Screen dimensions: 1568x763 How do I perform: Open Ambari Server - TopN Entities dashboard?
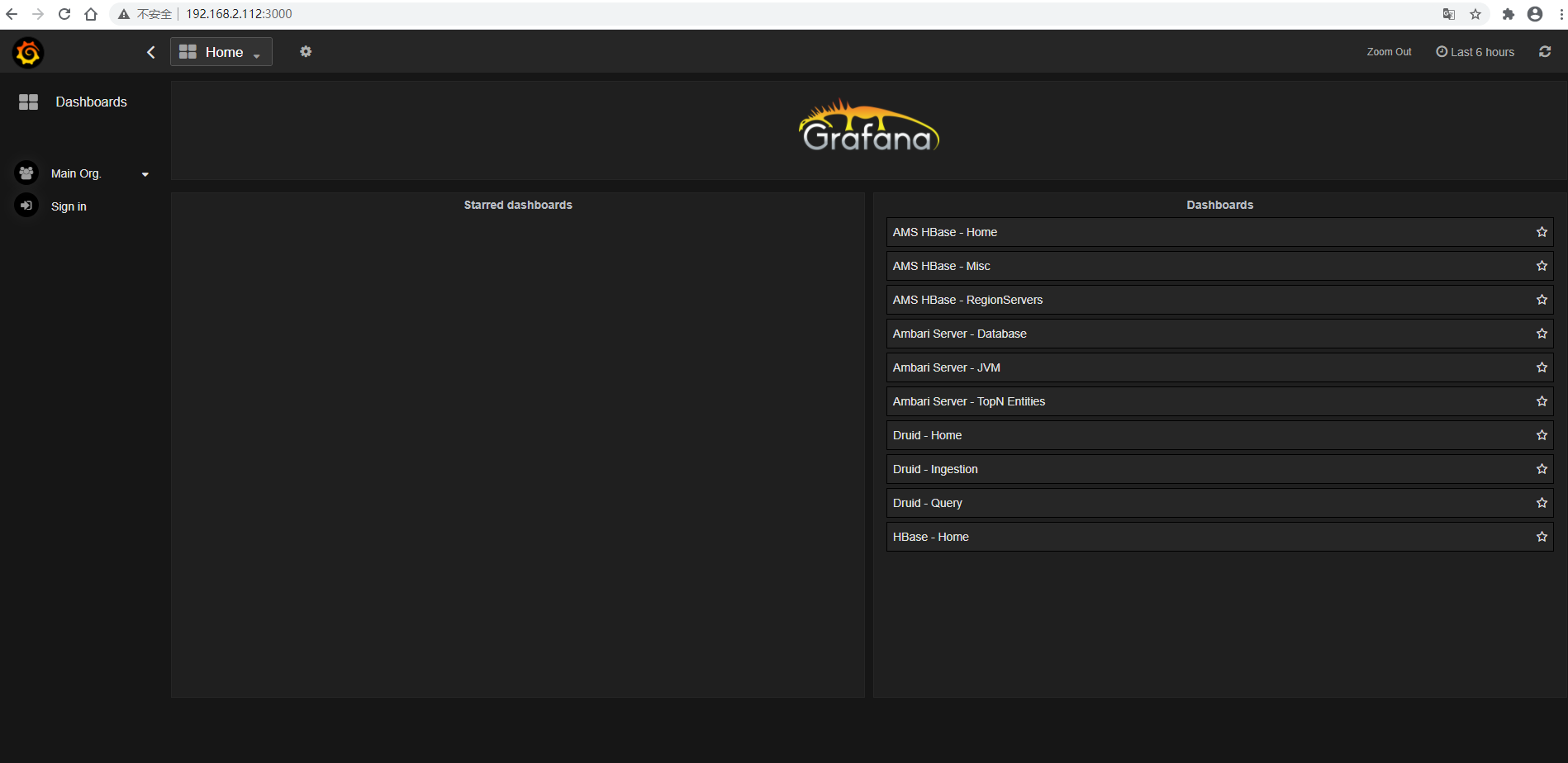pos(1219,401)
